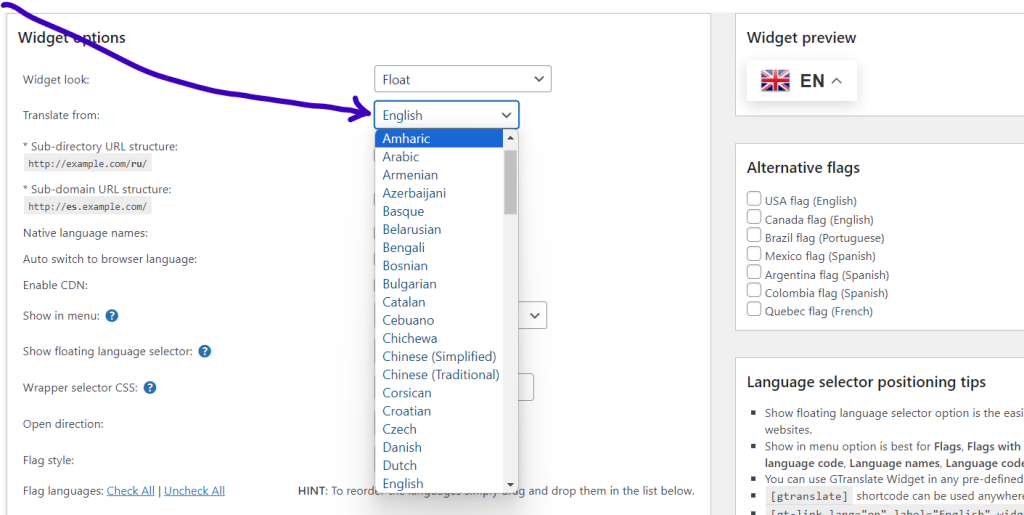Open the Translate from English dropdown

tap(447, 115)
